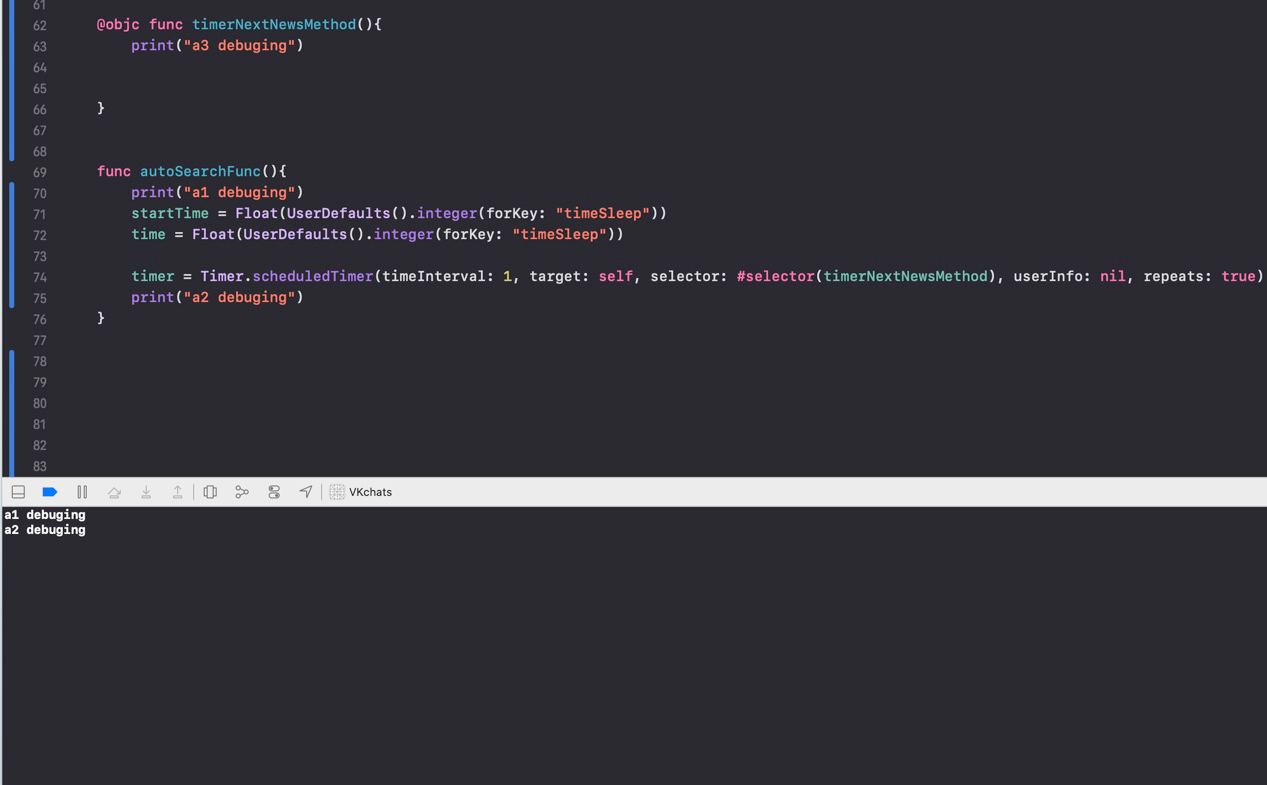Click line number 63 in the gutter

[x=39, y=46]
